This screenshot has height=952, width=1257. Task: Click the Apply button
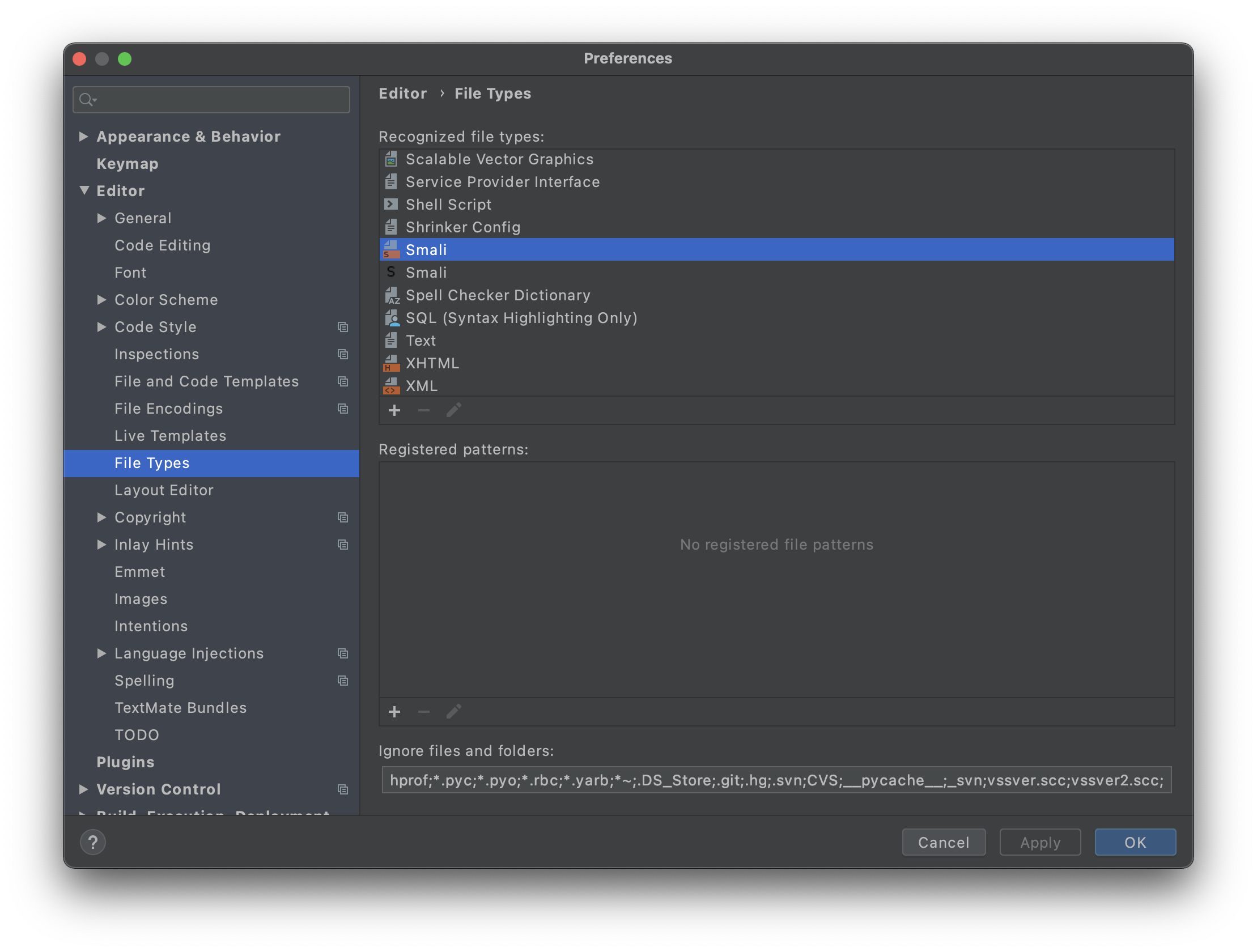click(x=1040, y=842)
